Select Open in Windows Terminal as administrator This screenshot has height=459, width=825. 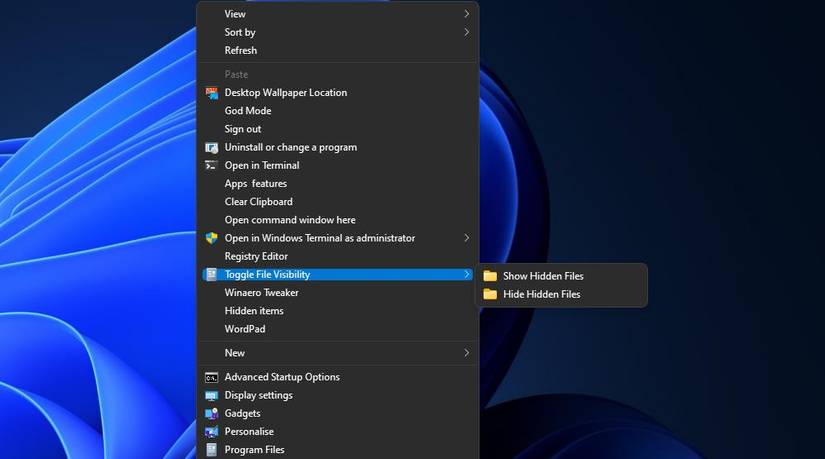pos(338,238)
